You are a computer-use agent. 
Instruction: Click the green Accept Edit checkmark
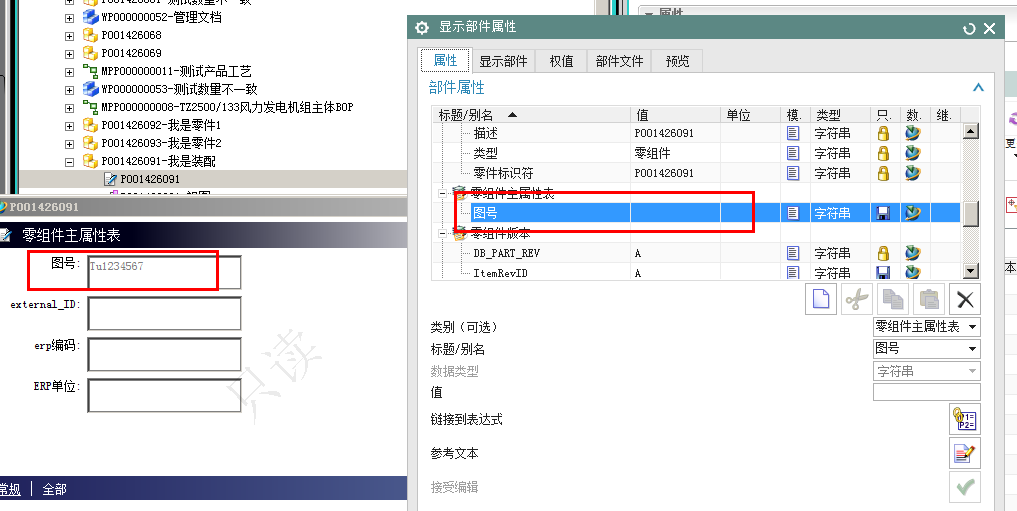tap(964, 486)
